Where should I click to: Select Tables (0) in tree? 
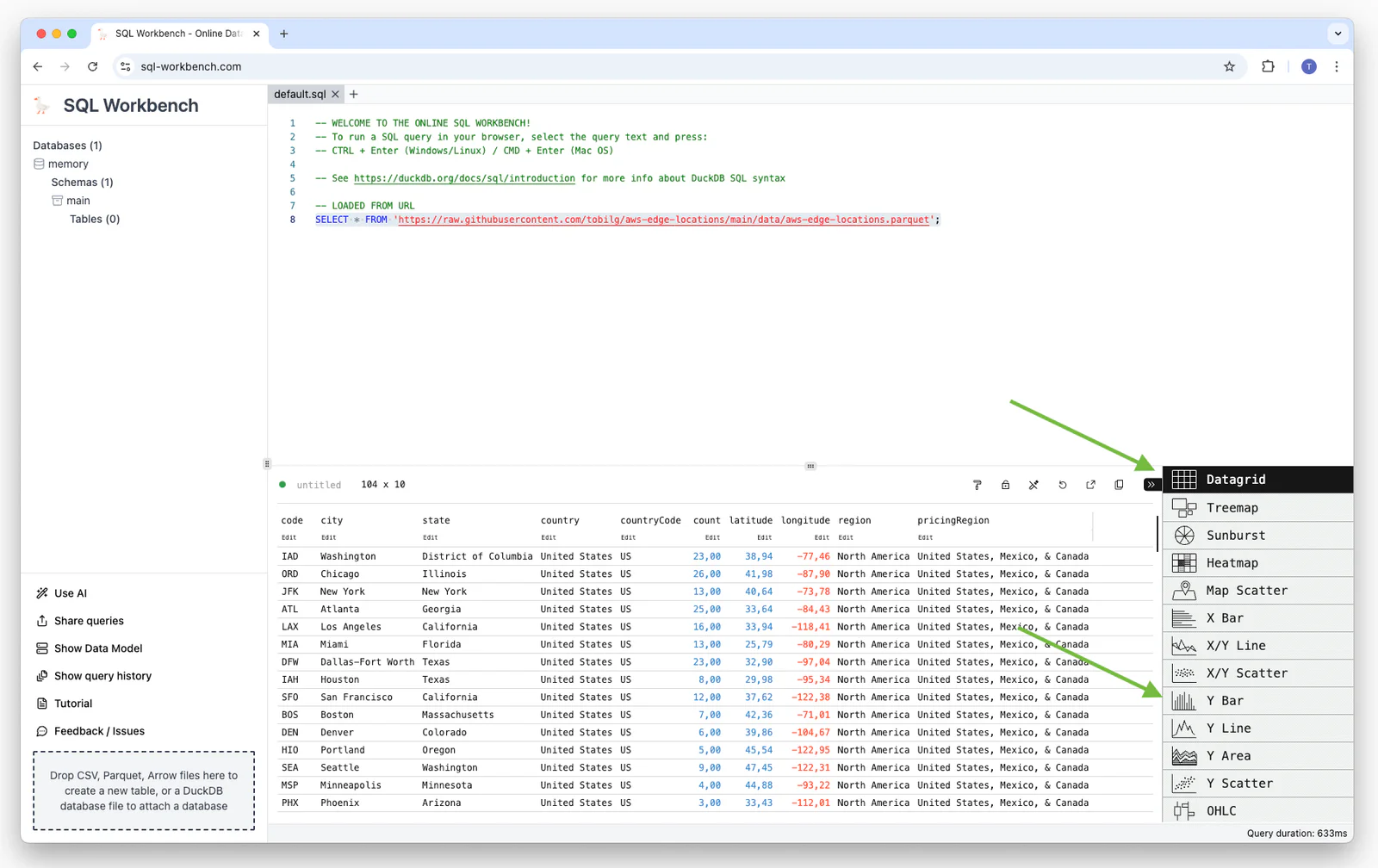(x=95, y=220)
